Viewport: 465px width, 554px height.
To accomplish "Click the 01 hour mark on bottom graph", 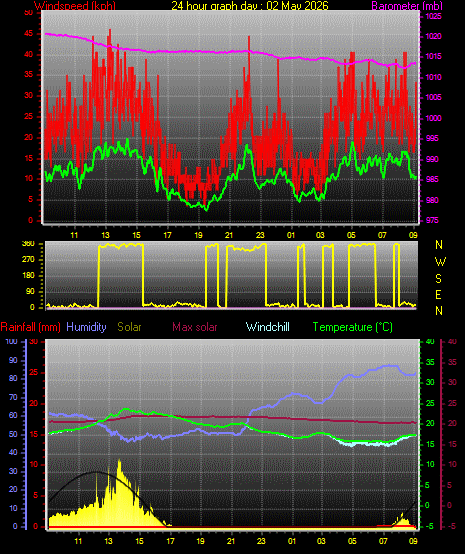I will (292, 541).
